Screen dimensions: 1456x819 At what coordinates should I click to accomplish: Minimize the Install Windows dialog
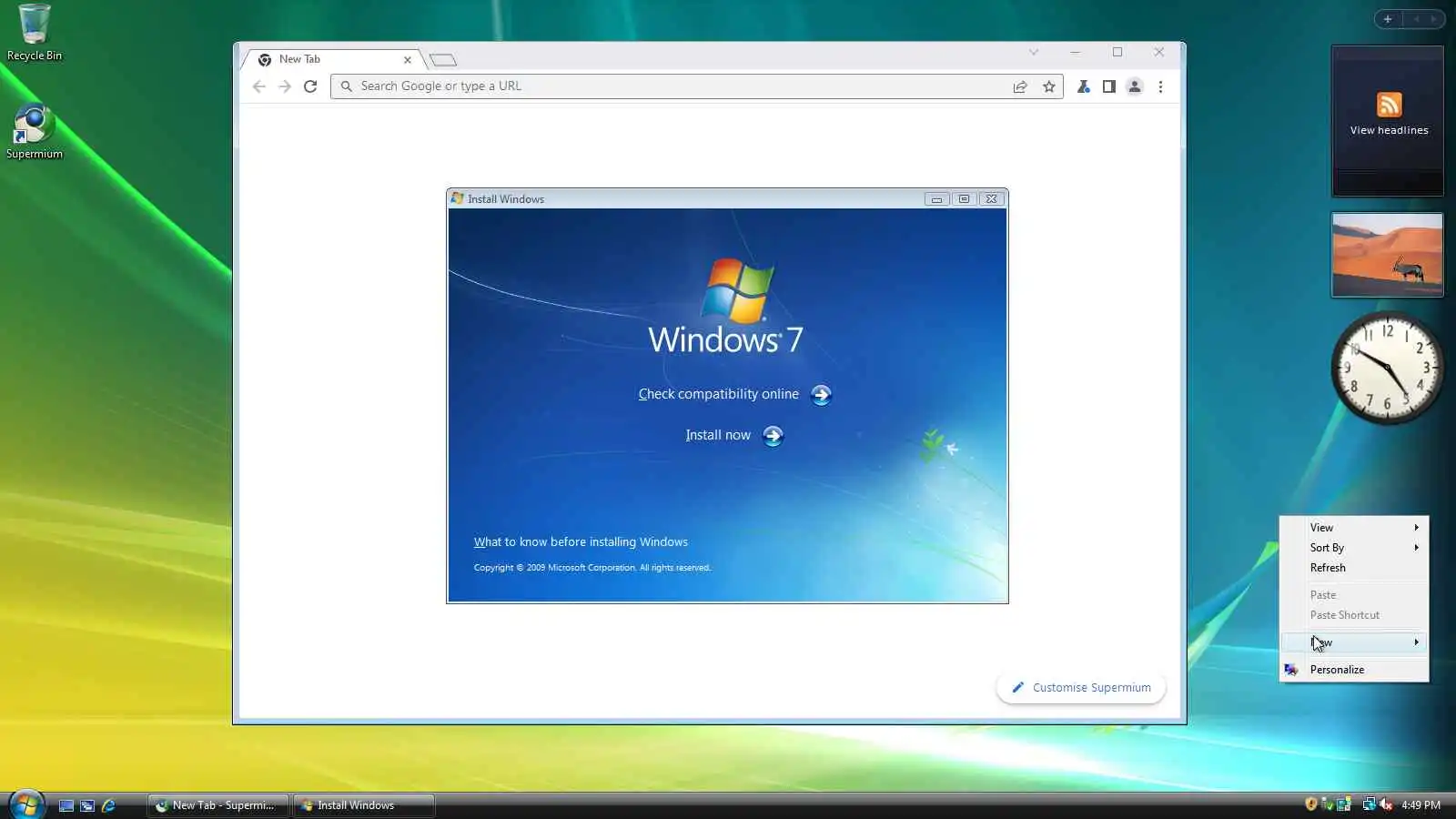point(936,199)
